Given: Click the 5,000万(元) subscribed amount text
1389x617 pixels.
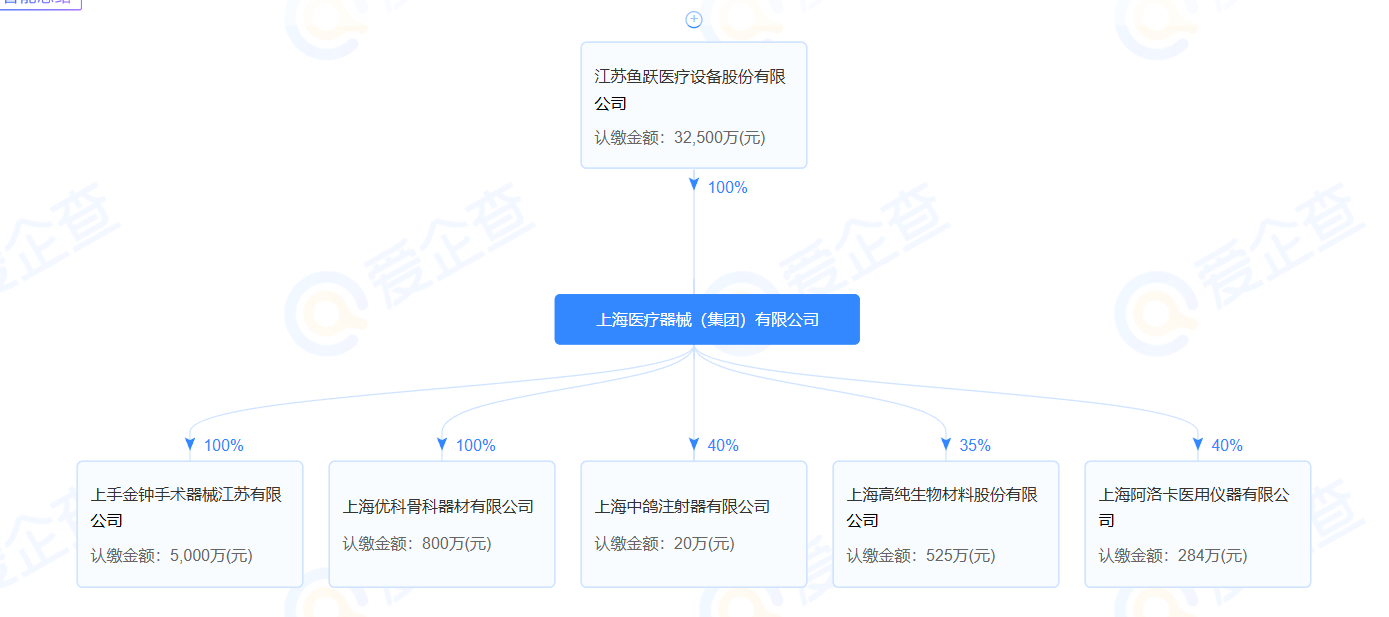Looking at the screenshot, I should 212,556.
